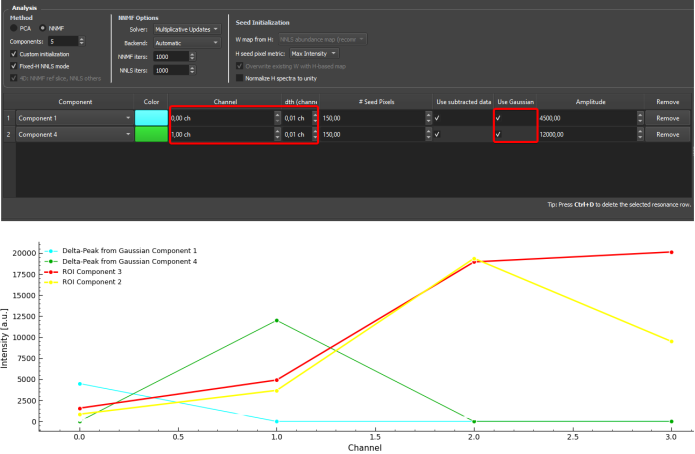This screenshot has height=454, width=695.
Task: Click the 1,00 ch channel field
Action: 222,134
